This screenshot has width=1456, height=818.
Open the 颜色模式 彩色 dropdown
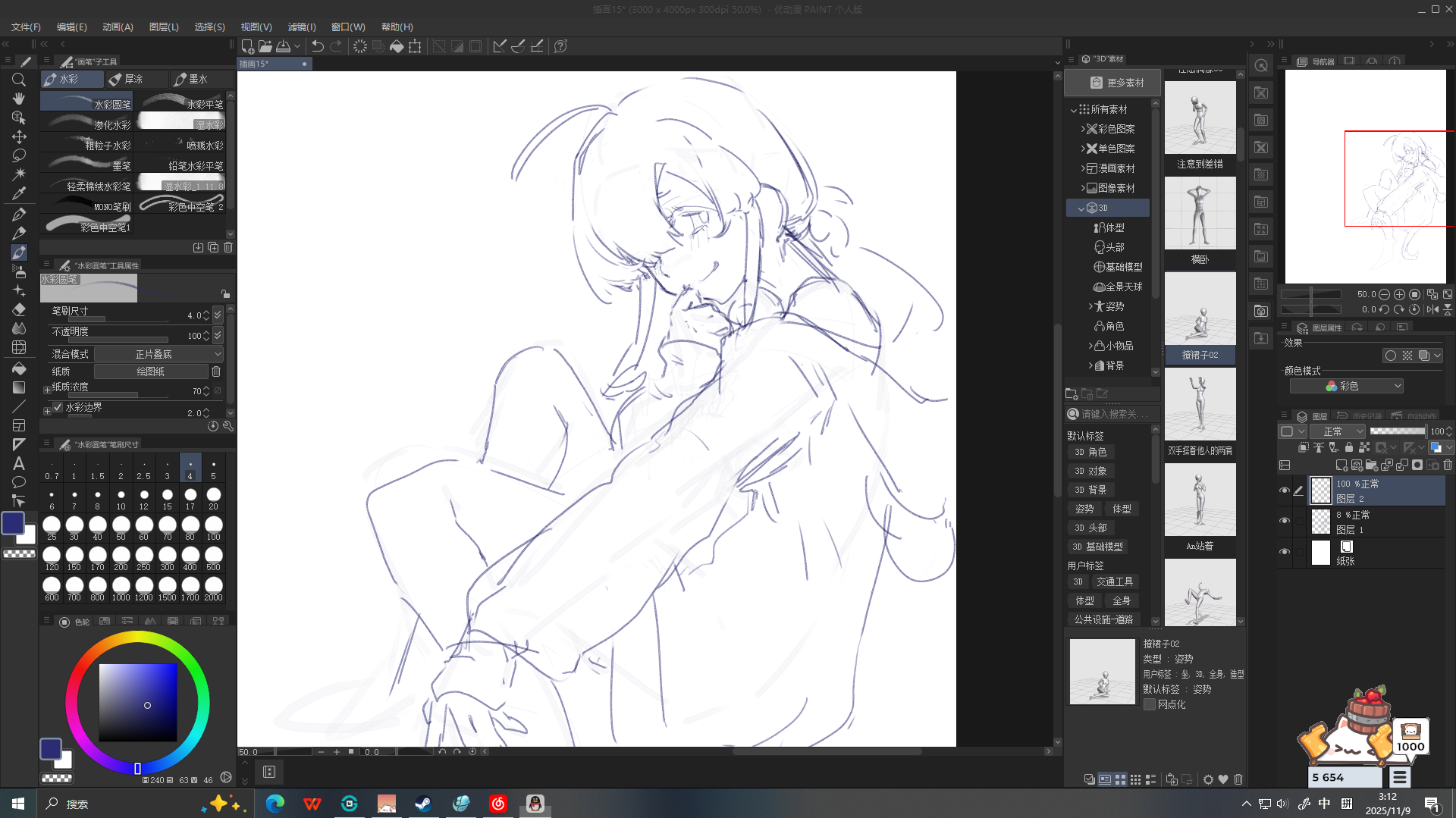1346,387
